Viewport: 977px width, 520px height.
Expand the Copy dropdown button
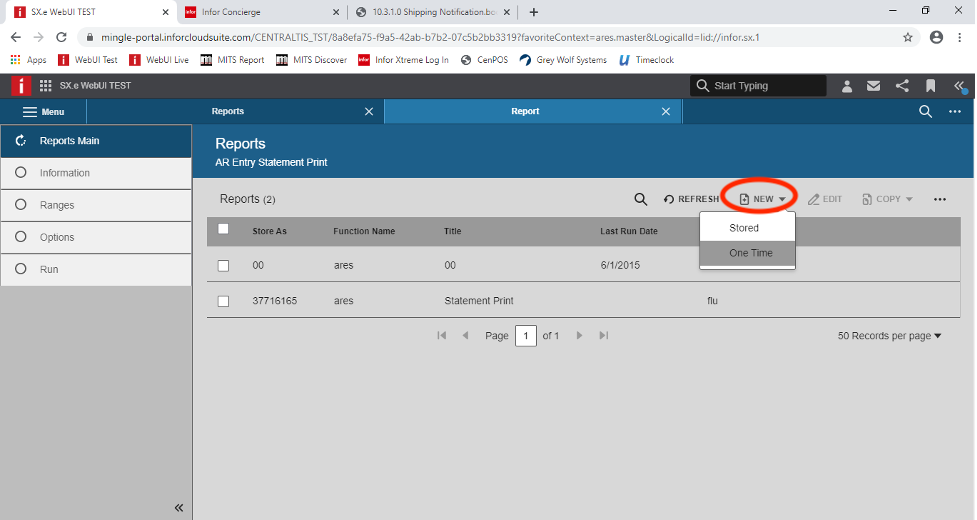pos(887,199)
